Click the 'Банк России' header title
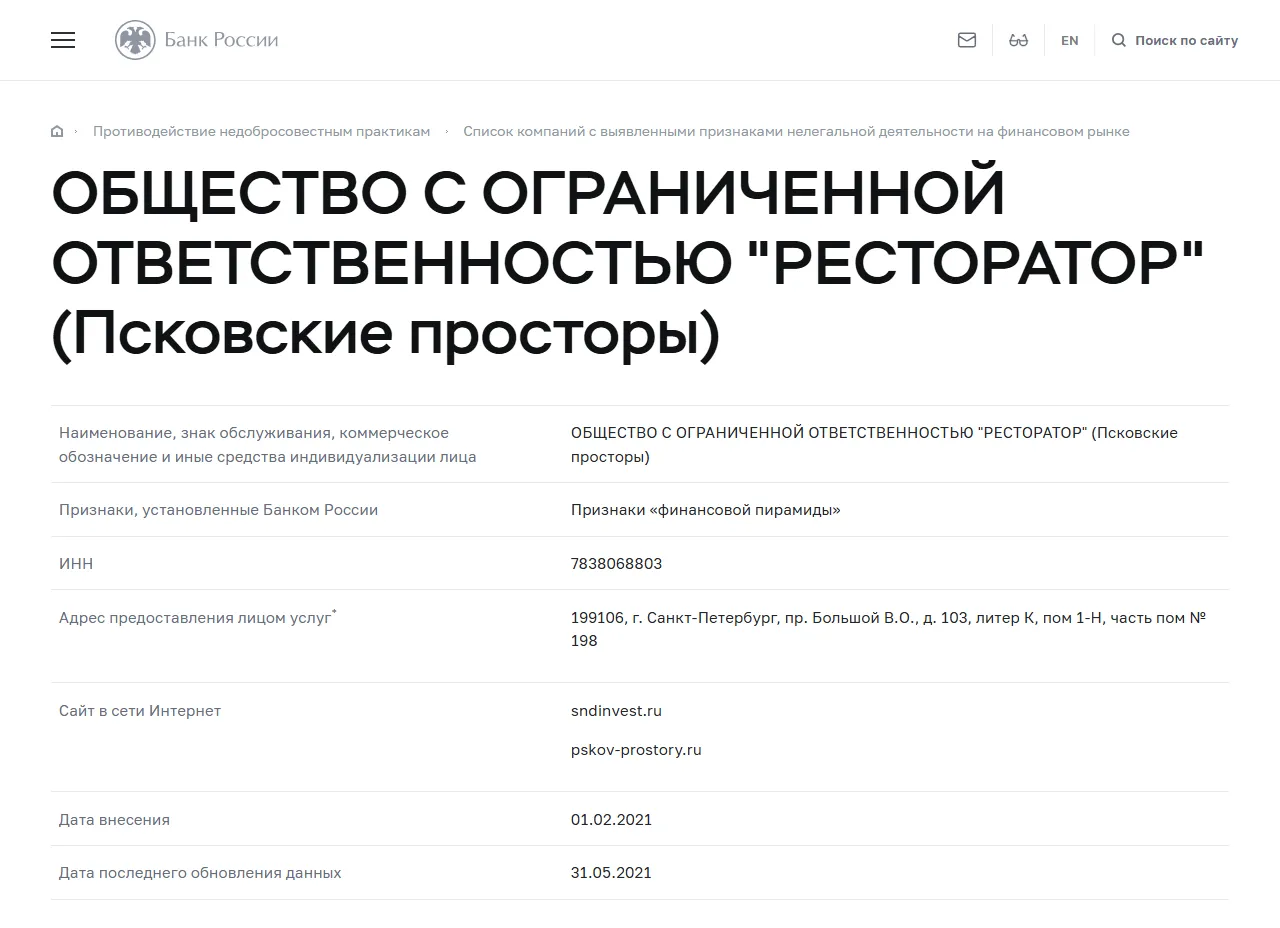Viewport: 1280px width, 928px height. pos(221,40)
